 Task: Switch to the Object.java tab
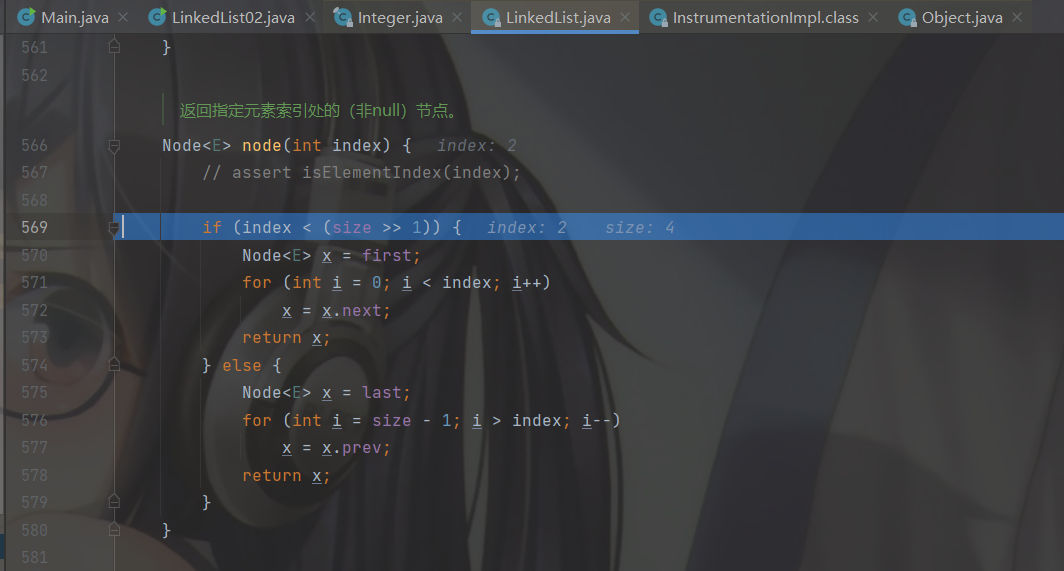pos(962,18)
